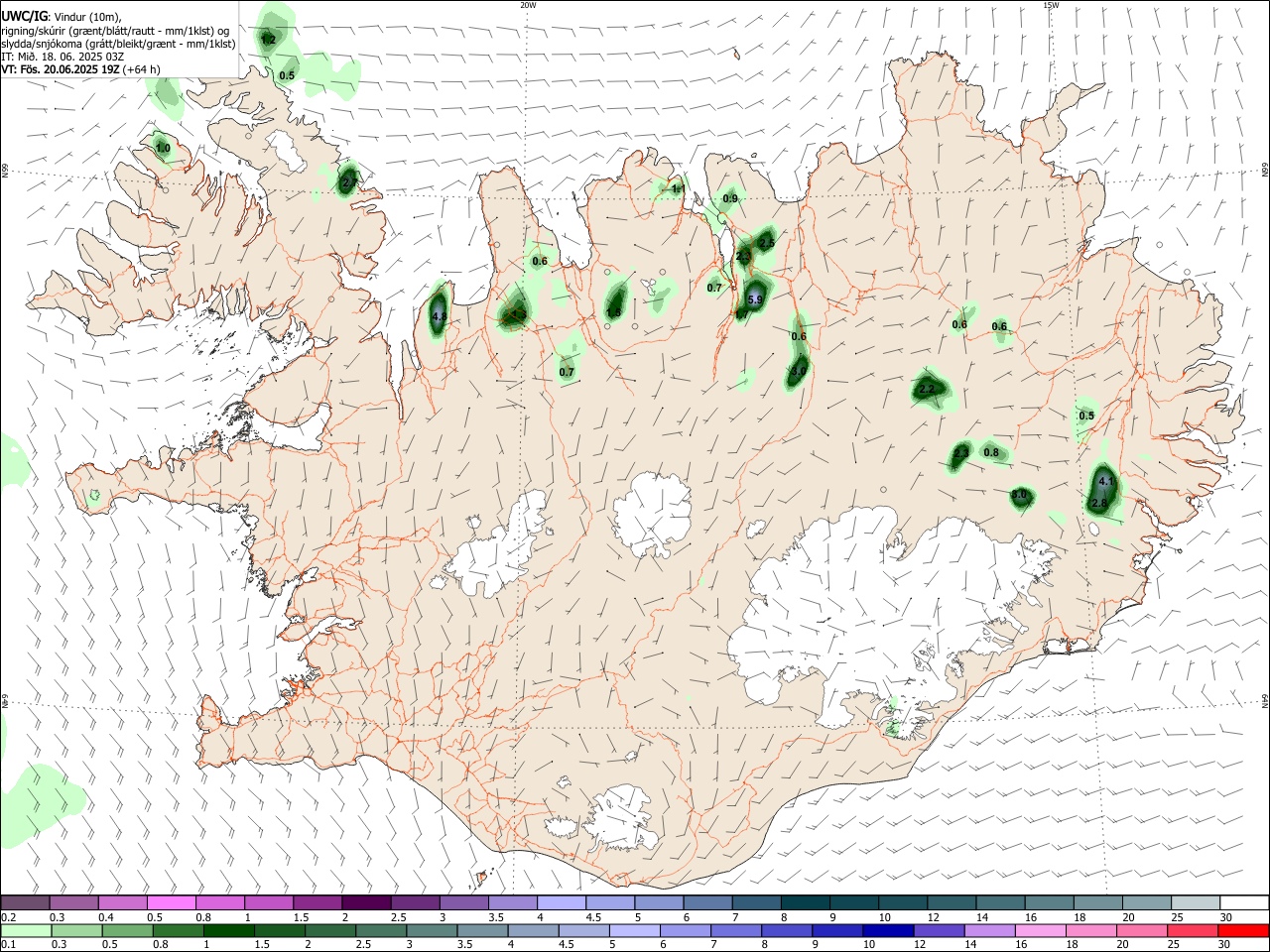The width and height of the screenshot is (1270, 952).
Task: Select the 2.2 precipitation label
Action: coord(928,389)
